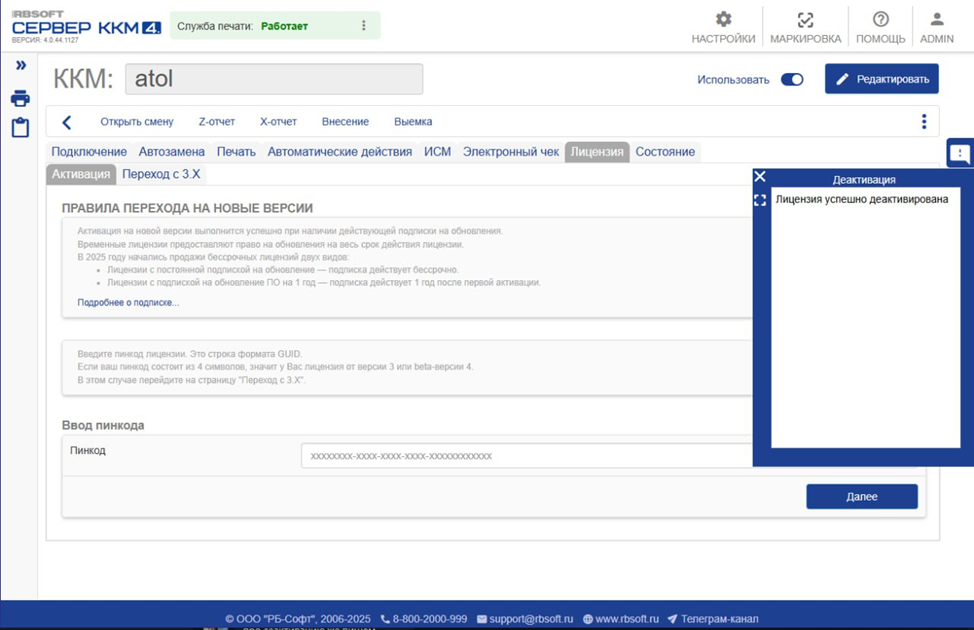Open Помощь help icon
Viewport: 974px width, 630px height.
pos(880,20)
